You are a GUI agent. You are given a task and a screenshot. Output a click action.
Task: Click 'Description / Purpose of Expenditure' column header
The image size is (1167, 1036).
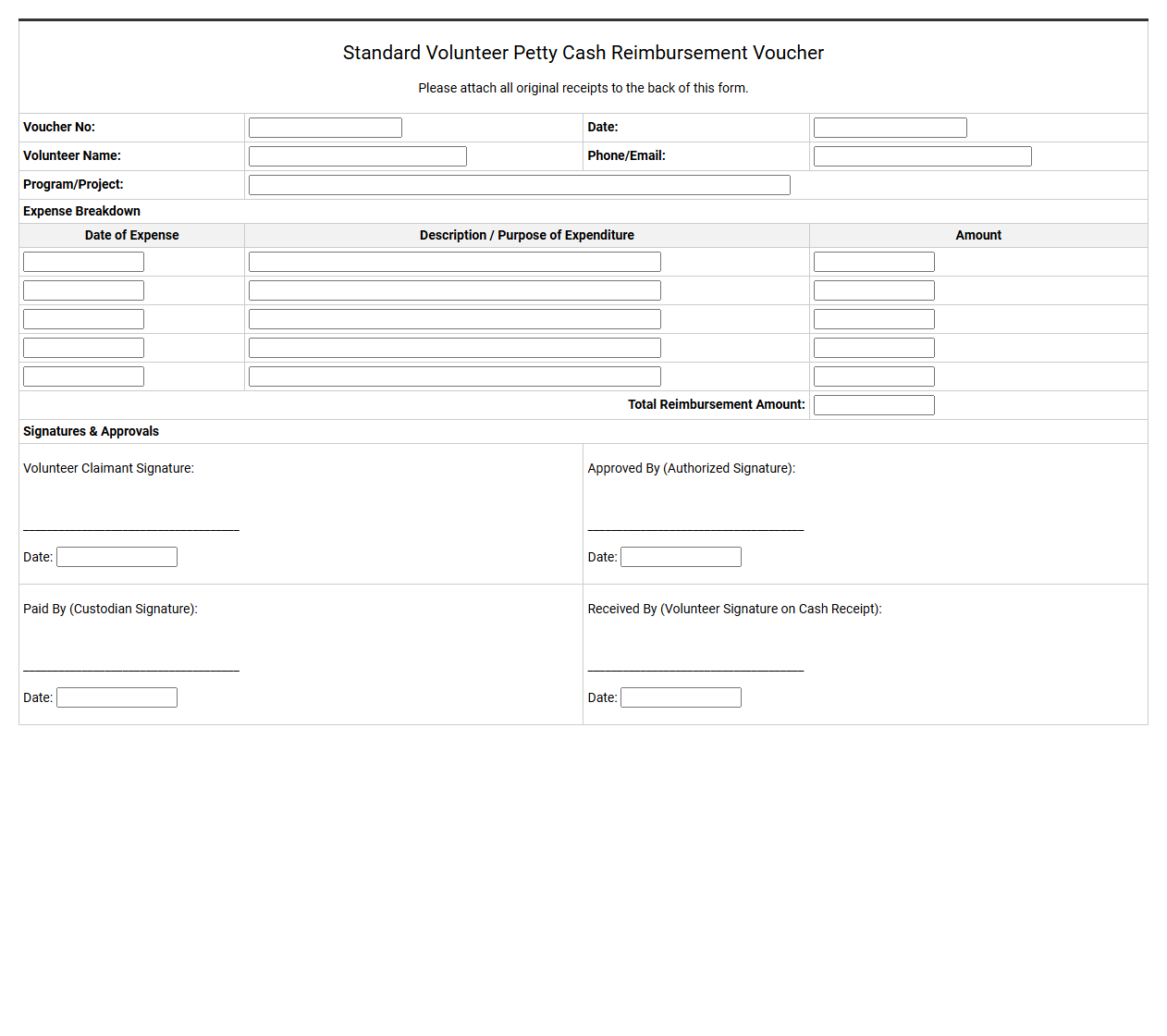click(527, 235)
